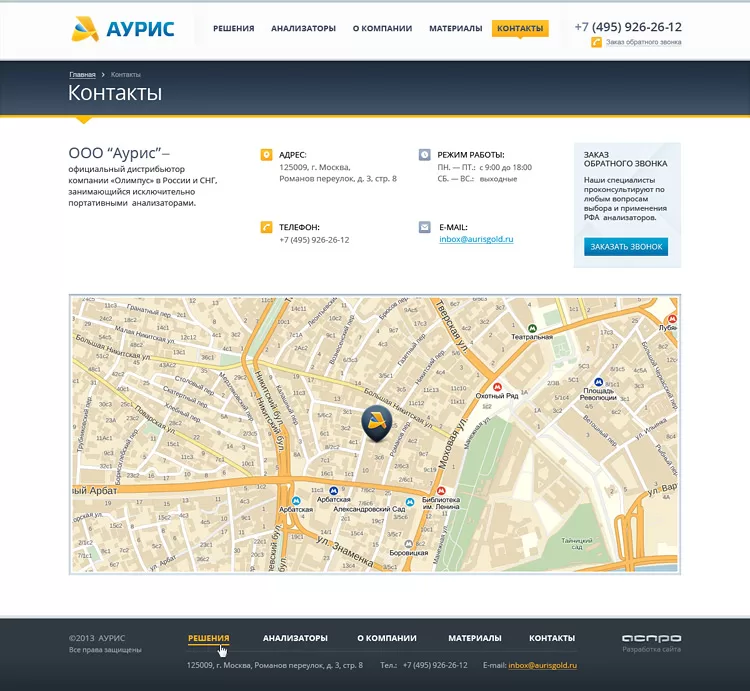Click the orange address pin icon
Screen dimensions: 750x691
(x=266, y=155)
